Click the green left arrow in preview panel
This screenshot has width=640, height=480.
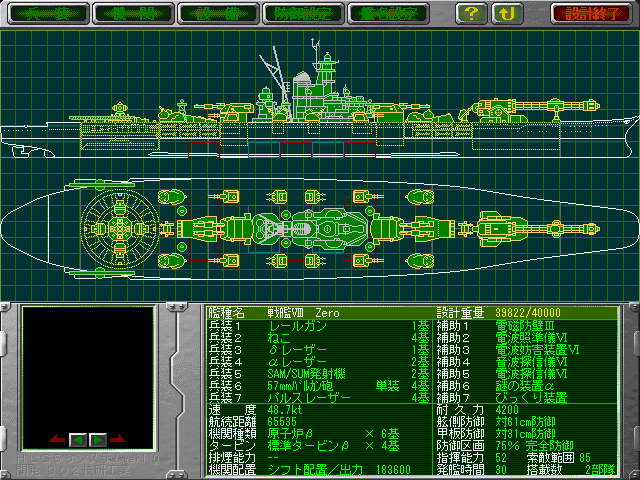78,440
